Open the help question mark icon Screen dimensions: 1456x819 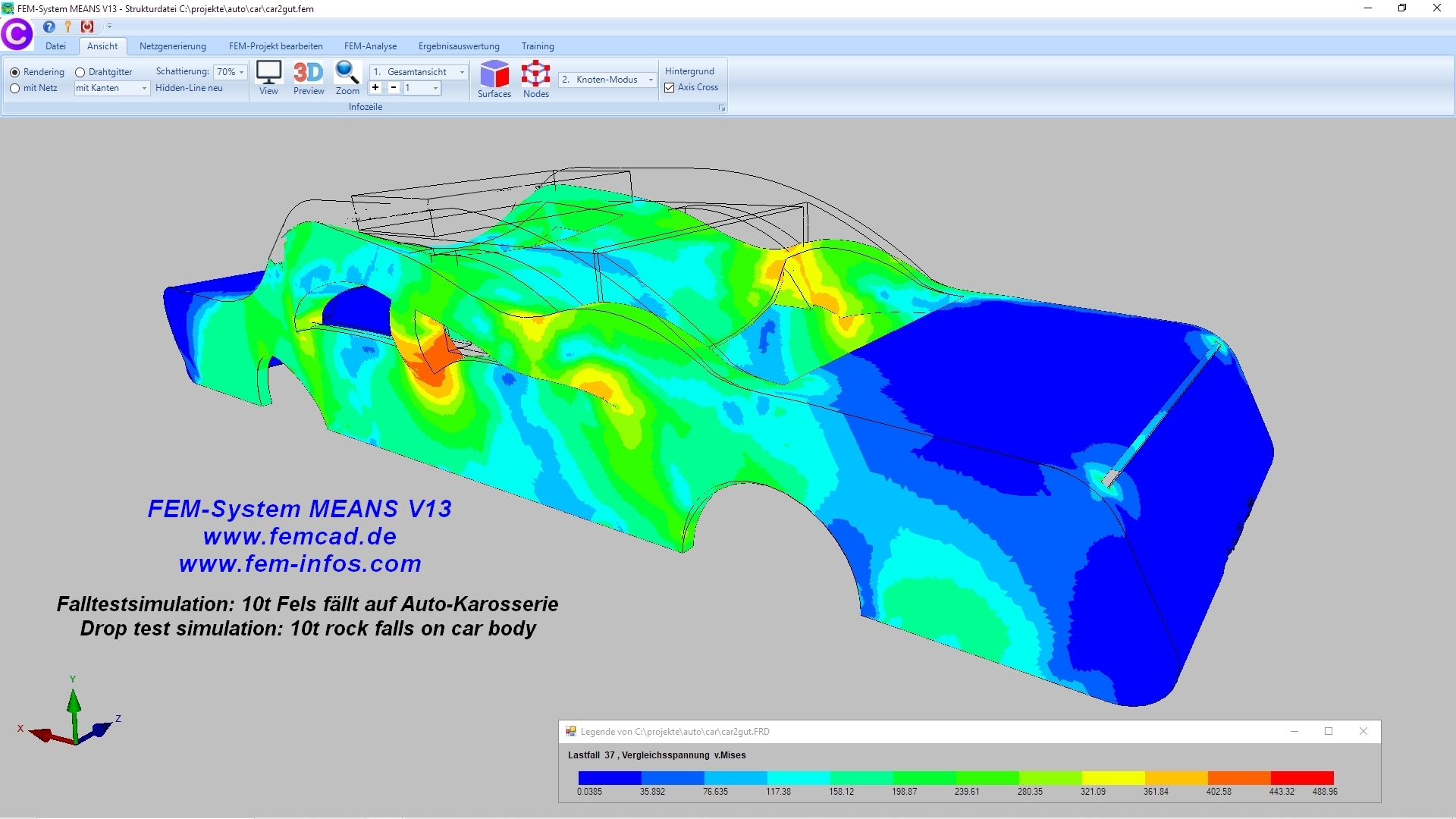(49, 27)
